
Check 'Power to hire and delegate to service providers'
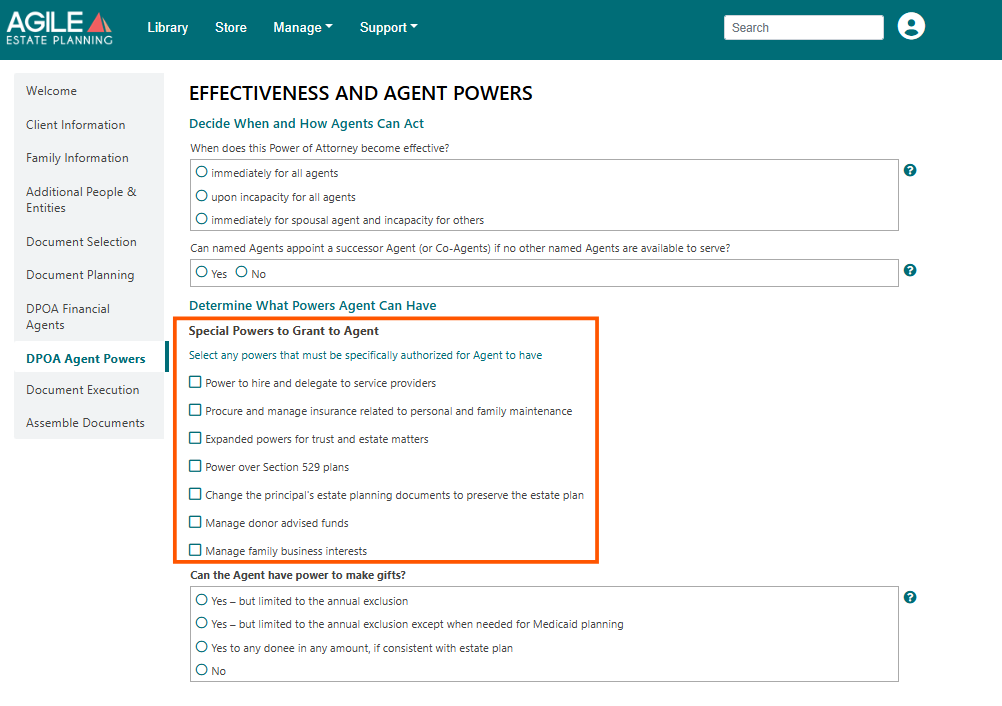click(x=195, y=382)
